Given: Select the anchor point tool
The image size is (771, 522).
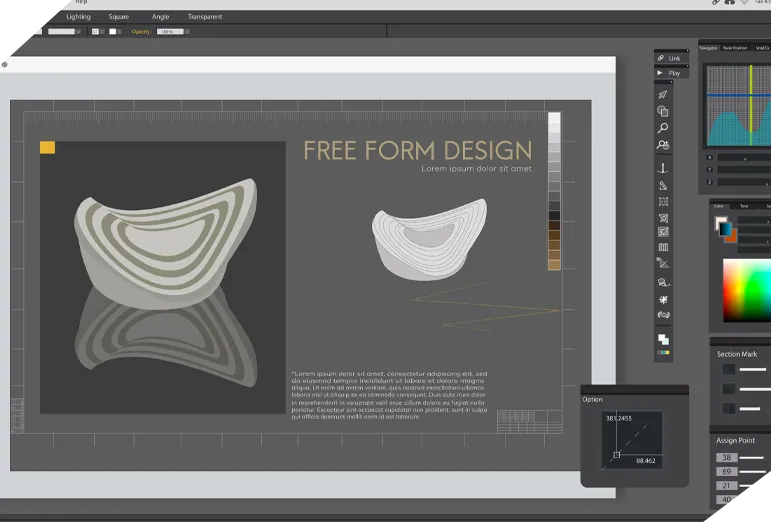Looking at the screenshot, I should point(663,169).
